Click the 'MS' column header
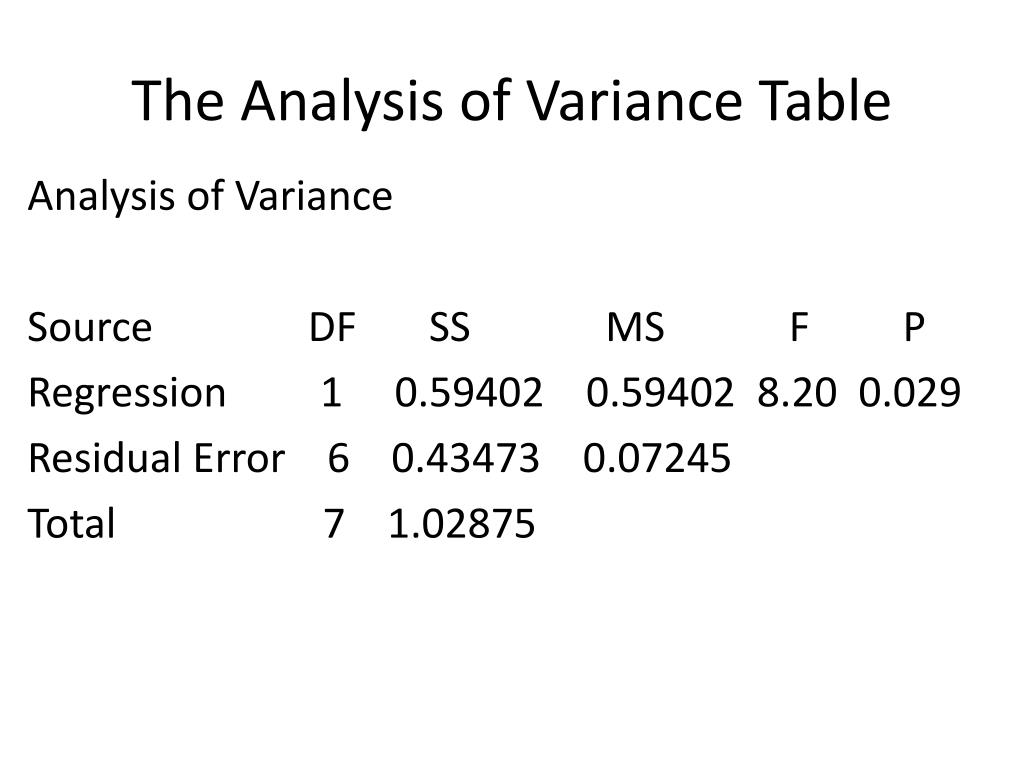 [x=635, y=327]
